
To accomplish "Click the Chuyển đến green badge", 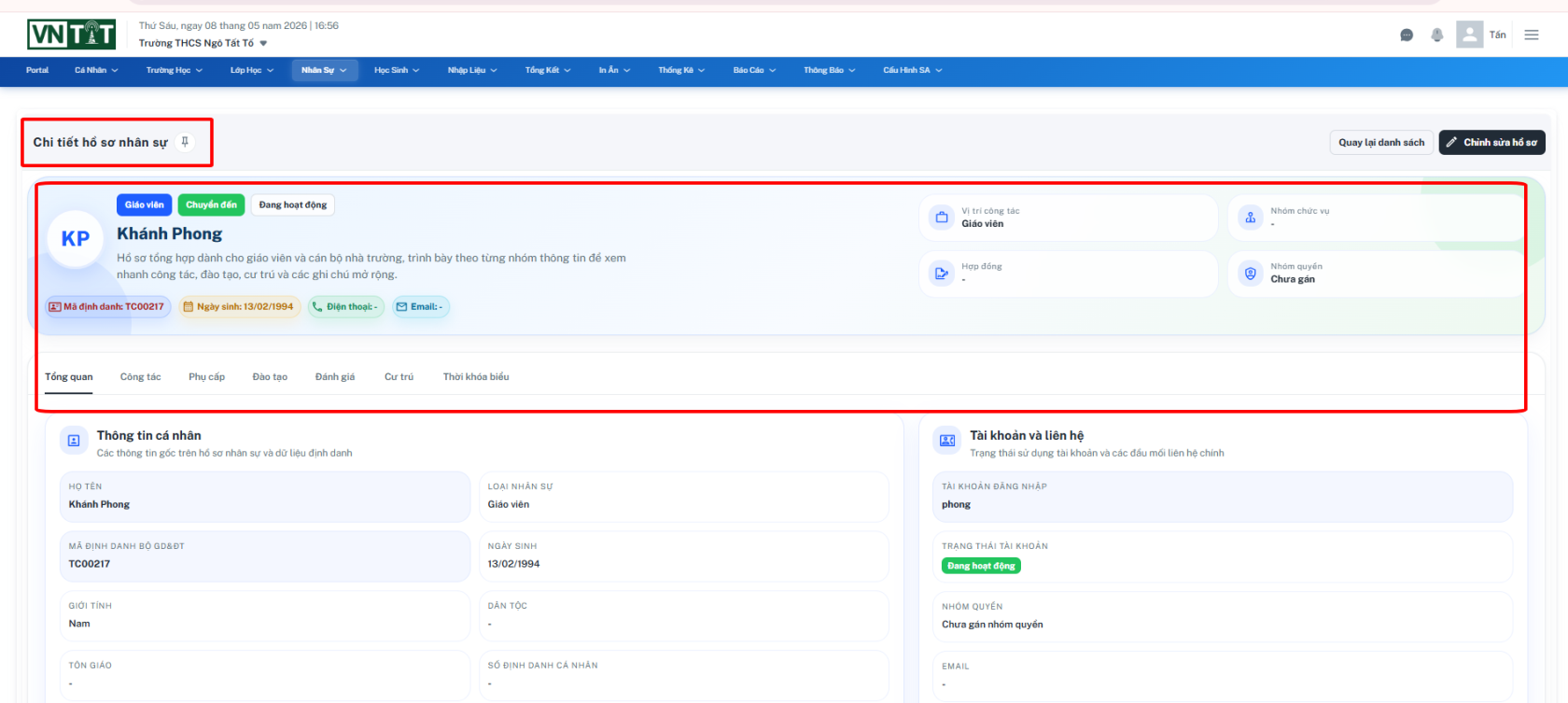I will 211,204.
